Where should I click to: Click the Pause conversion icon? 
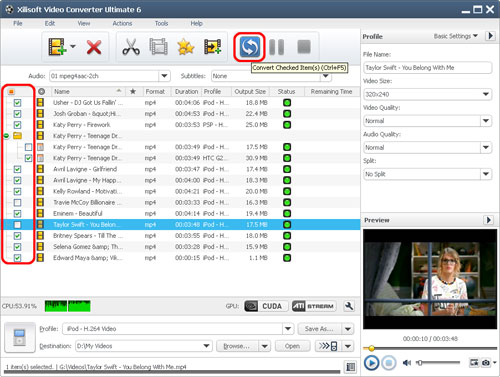point(277,47)
